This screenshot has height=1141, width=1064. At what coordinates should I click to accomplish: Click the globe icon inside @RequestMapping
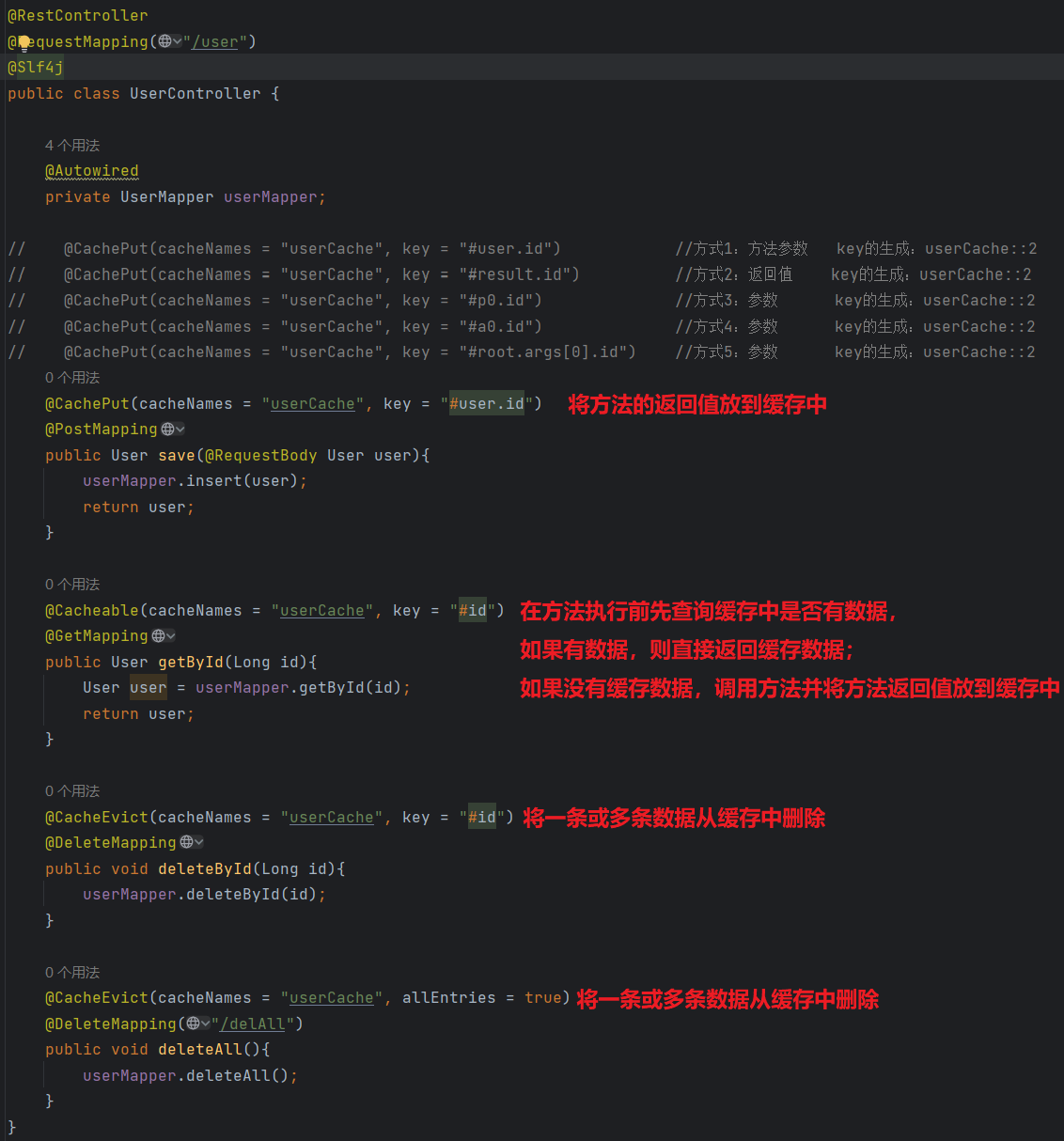click(x=164, y=41)
